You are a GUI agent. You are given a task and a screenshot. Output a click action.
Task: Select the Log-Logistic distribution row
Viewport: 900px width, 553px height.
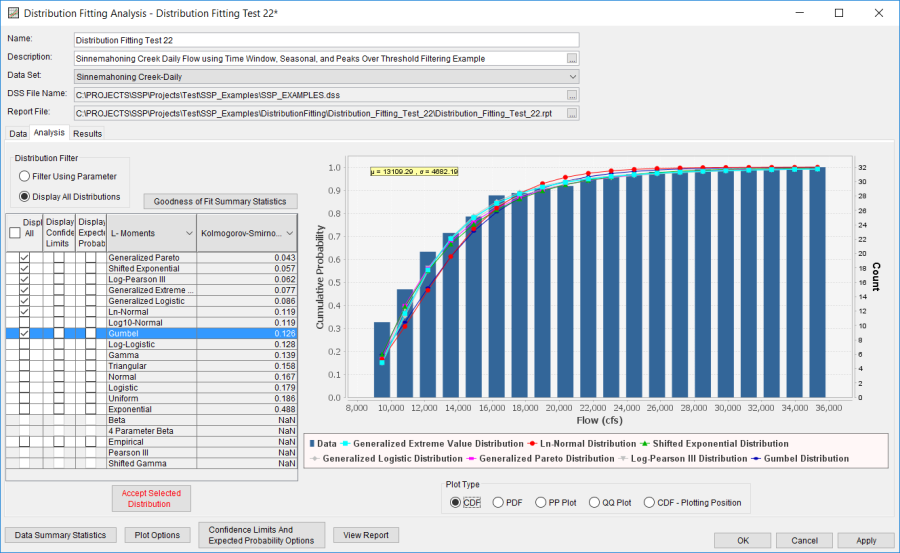pyautogui.click(x=152, y=345)
